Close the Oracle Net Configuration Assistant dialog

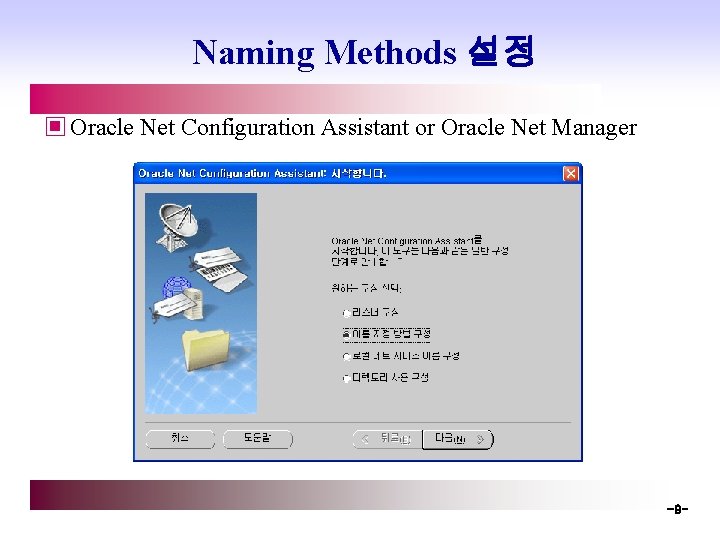coord(570,174)
